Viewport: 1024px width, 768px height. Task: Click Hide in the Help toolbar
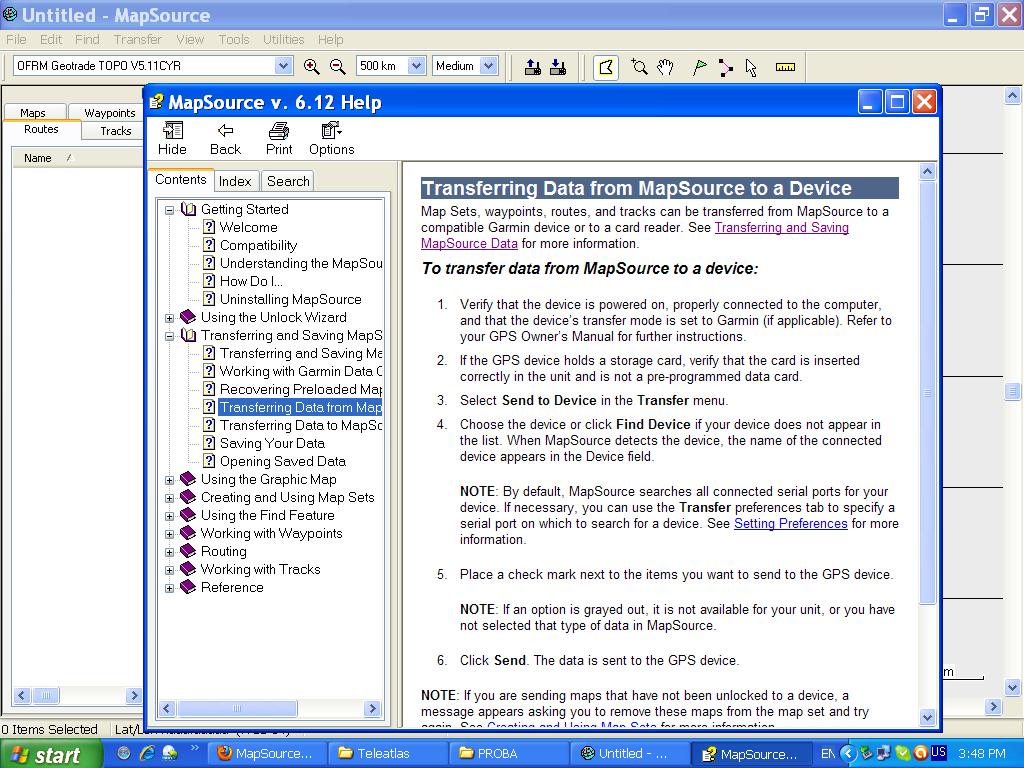click(x=172, y=138)
